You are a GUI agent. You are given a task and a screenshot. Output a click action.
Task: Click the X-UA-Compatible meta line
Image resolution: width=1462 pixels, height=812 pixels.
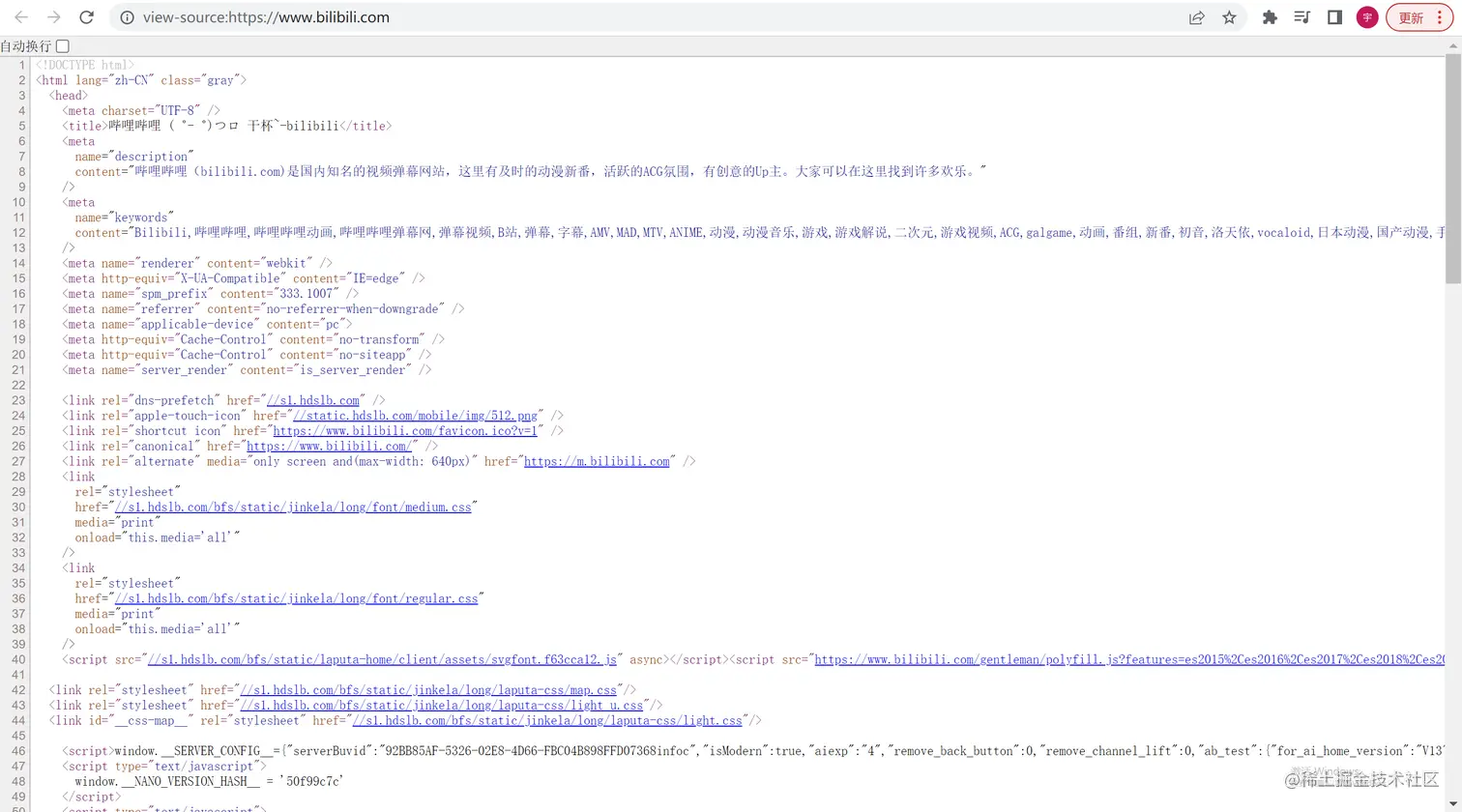click(244, 278)
